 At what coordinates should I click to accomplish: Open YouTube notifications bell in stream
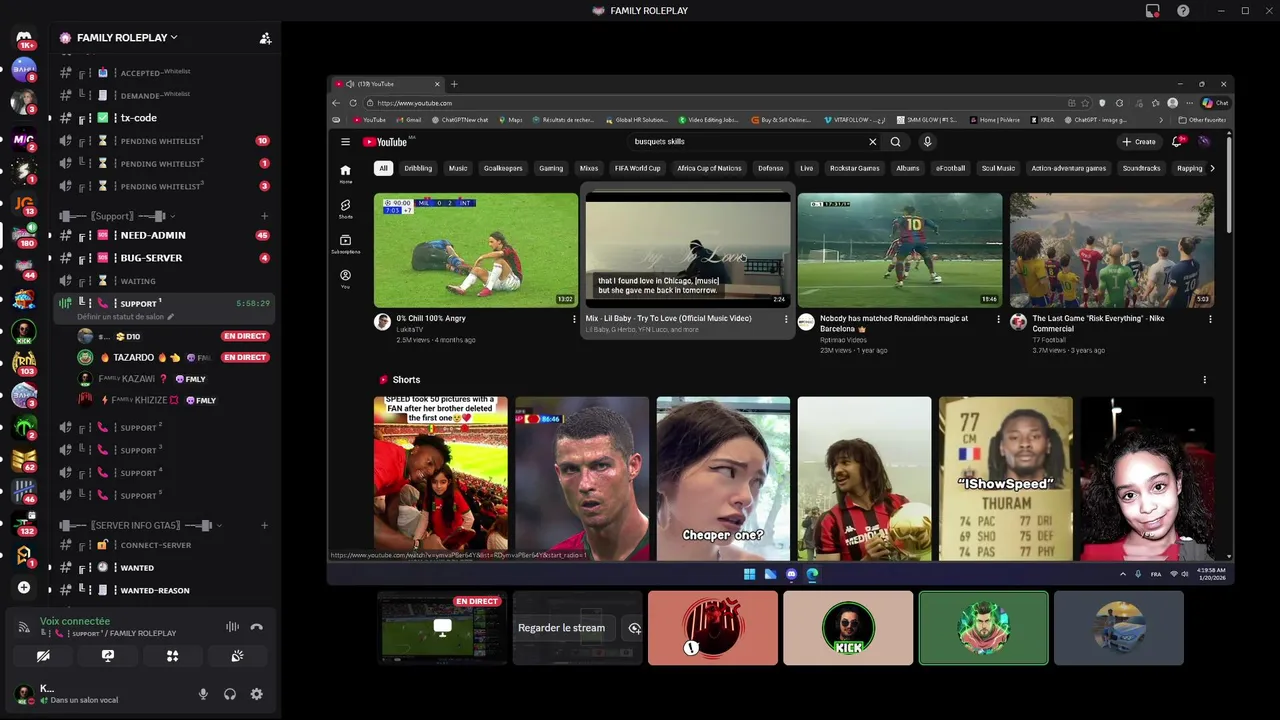[1177, 142]
